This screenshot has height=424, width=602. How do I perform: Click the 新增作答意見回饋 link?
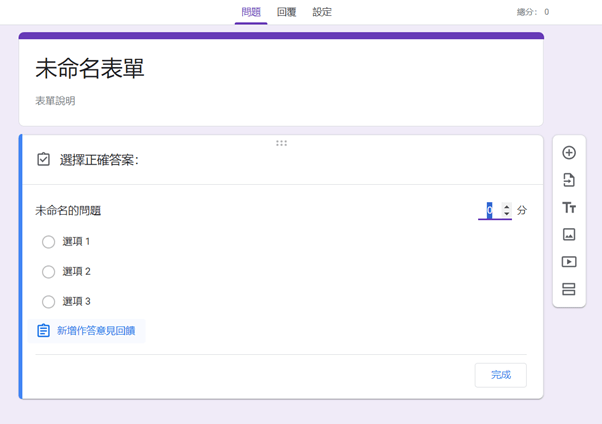[x=96, y=331]
